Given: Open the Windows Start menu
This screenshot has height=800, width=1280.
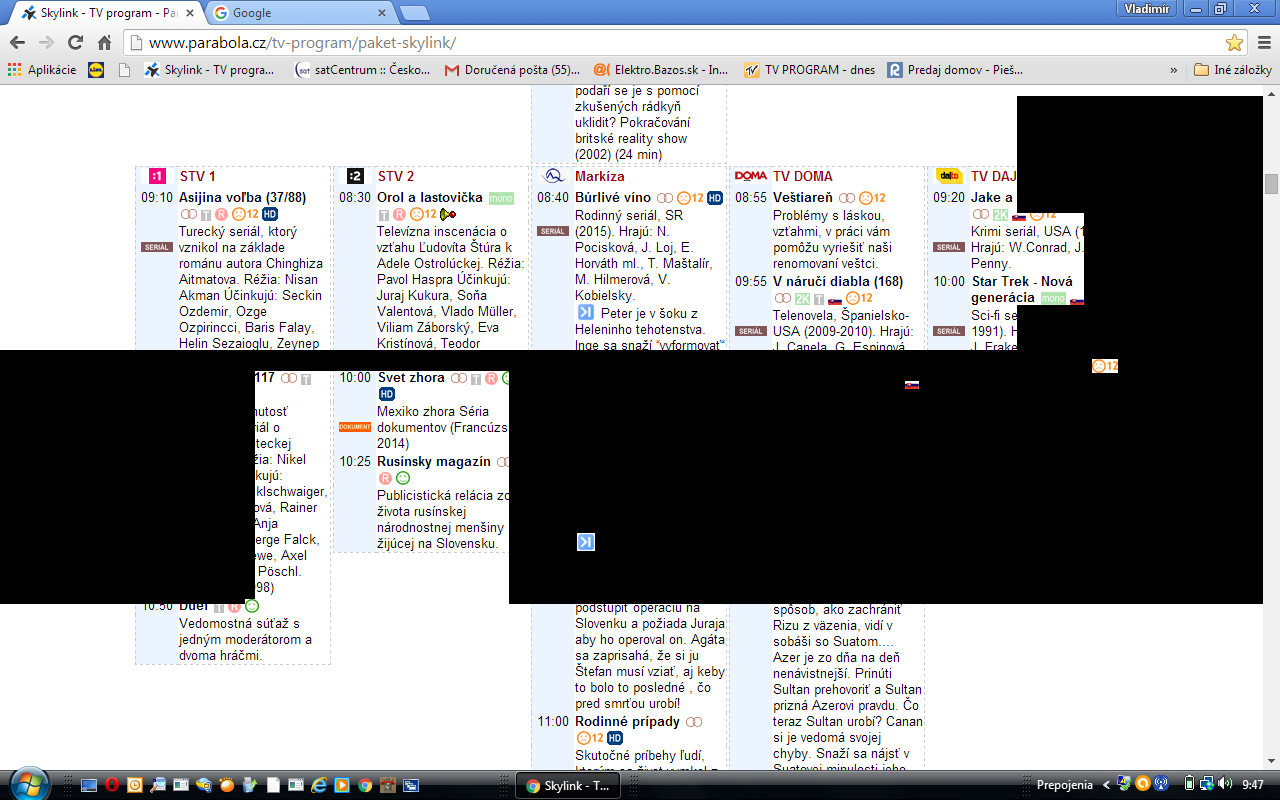Looking at the screenshot, I should point(28,785).
